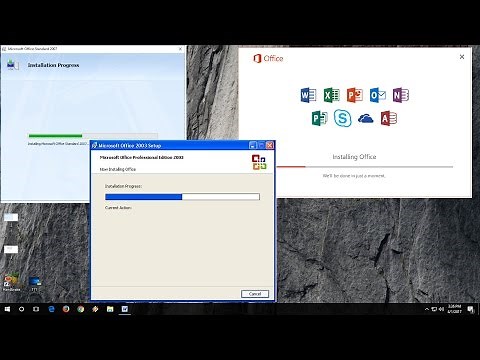Click the 'Installation Progress' heading in 2007 window
This screenshot has width=480, height=360.
click(x=53, y=65)
